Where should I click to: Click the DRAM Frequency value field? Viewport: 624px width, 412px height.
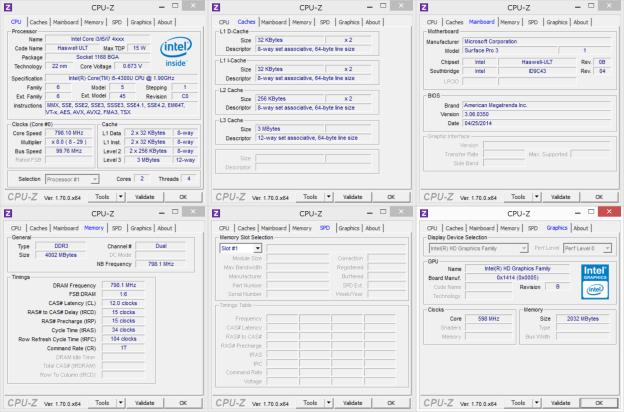123,285
